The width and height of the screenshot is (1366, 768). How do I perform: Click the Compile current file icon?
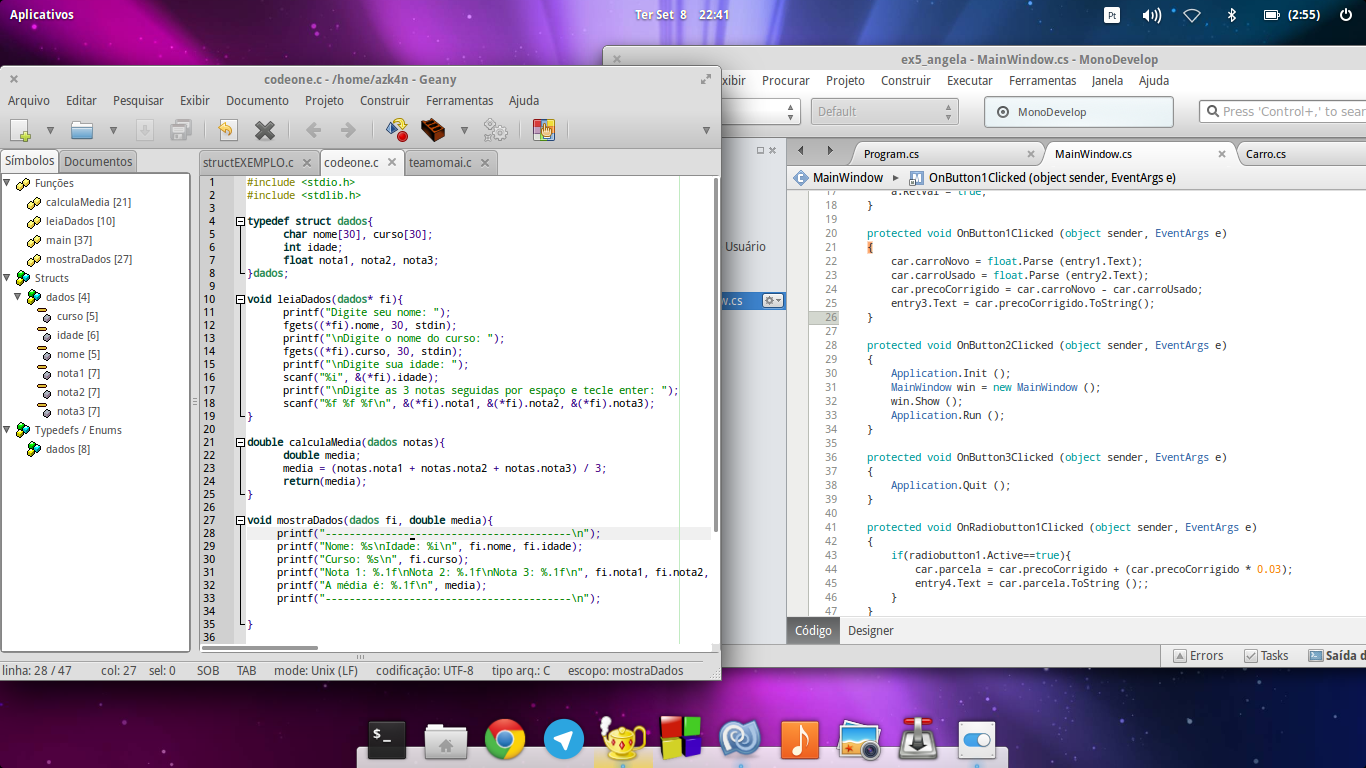[397, 129]
